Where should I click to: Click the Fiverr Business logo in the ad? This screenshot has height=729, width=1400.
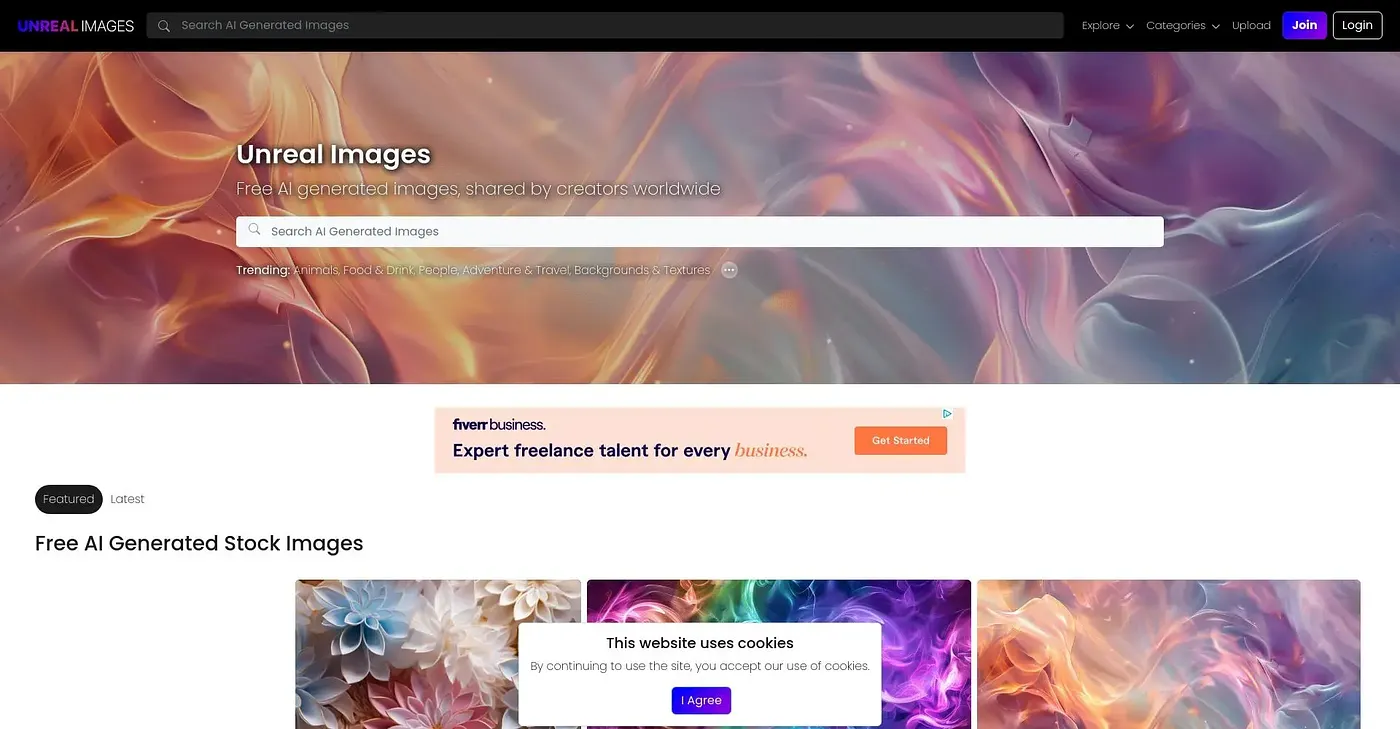[499, 424]
